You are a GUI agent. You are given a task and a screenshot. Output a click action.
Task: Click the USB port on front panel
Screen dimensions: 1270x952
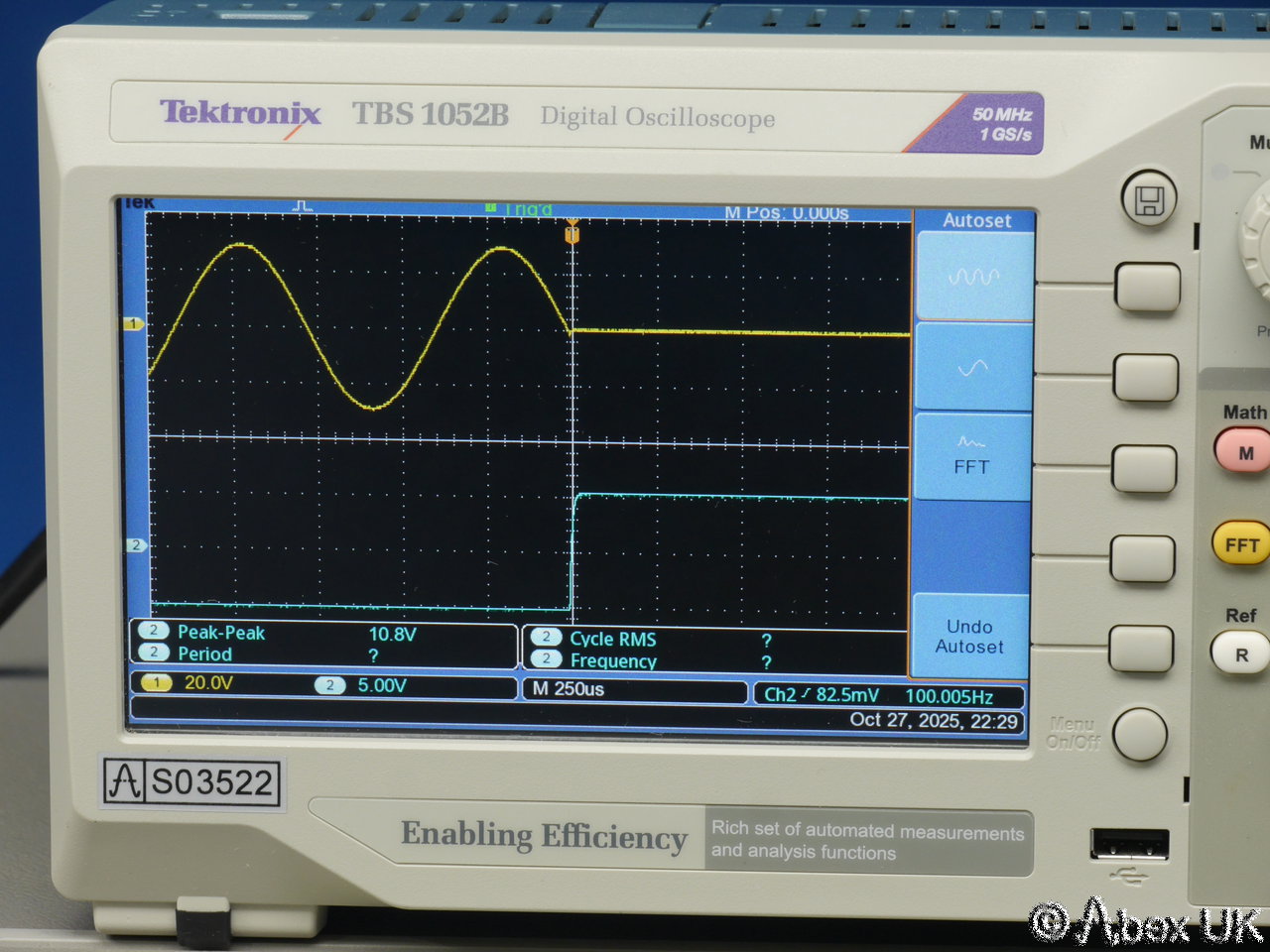pos(1129,845)
